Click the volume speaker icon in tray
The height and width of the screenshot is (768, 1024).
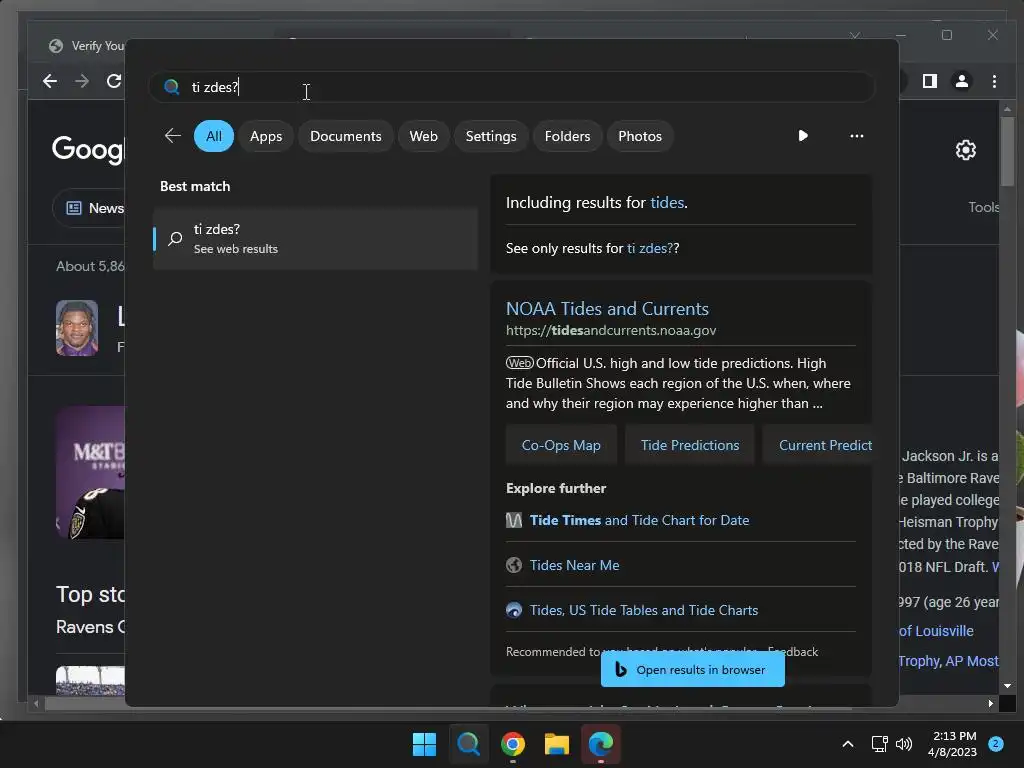pos(904,744)
